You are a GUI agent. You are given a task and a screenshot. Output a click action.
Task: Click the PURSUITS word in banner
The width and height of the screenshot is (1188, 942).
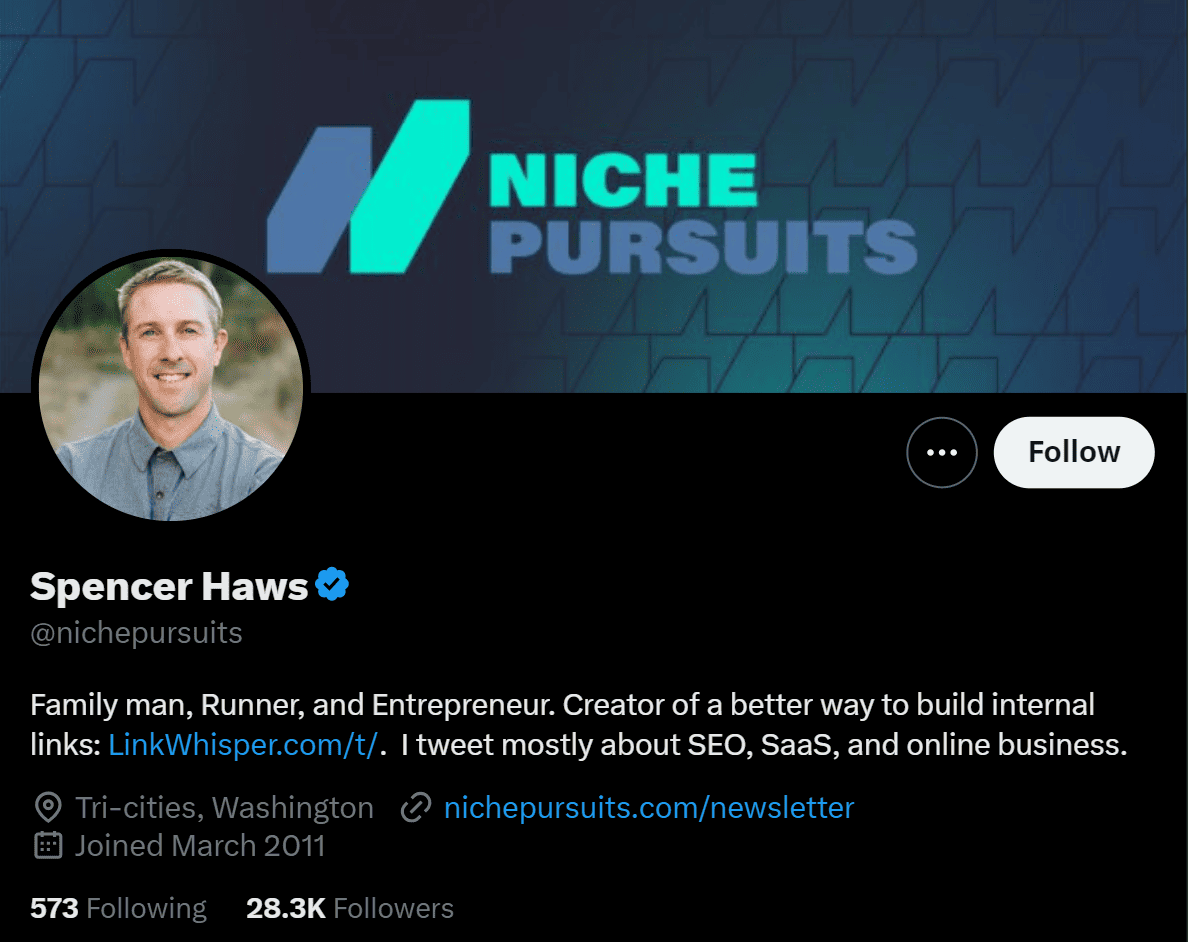coord(704,247)
